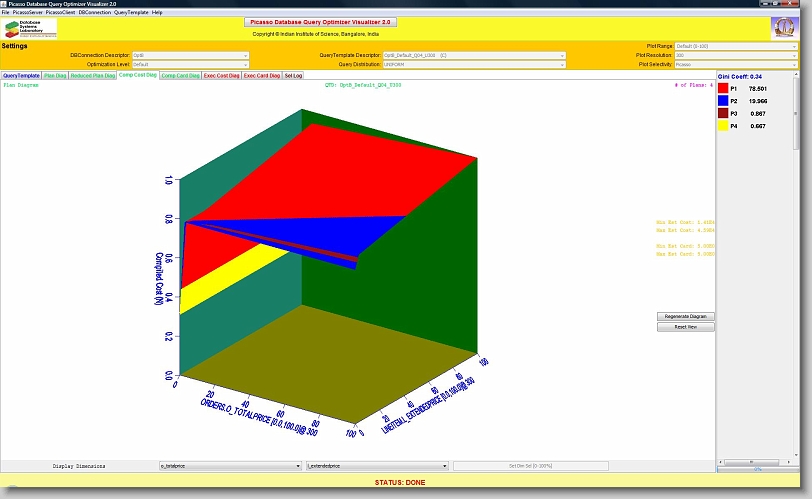Click the IISc emblem icon at top right
Image resolution: width=812 pixels, height=499 pixels.
click(x=786, y=28)
